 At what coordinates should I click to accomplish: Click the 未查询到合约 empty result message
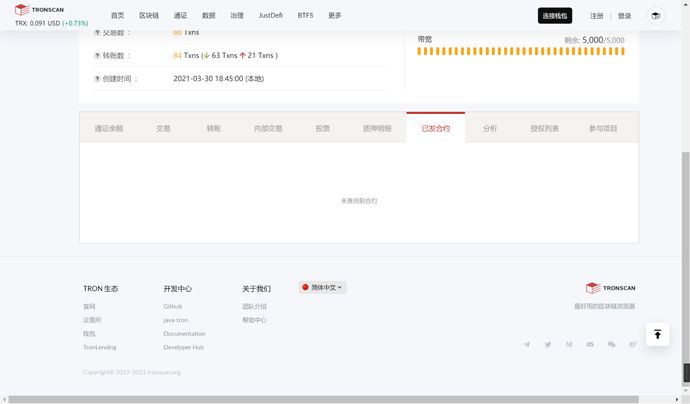[359, 201]
